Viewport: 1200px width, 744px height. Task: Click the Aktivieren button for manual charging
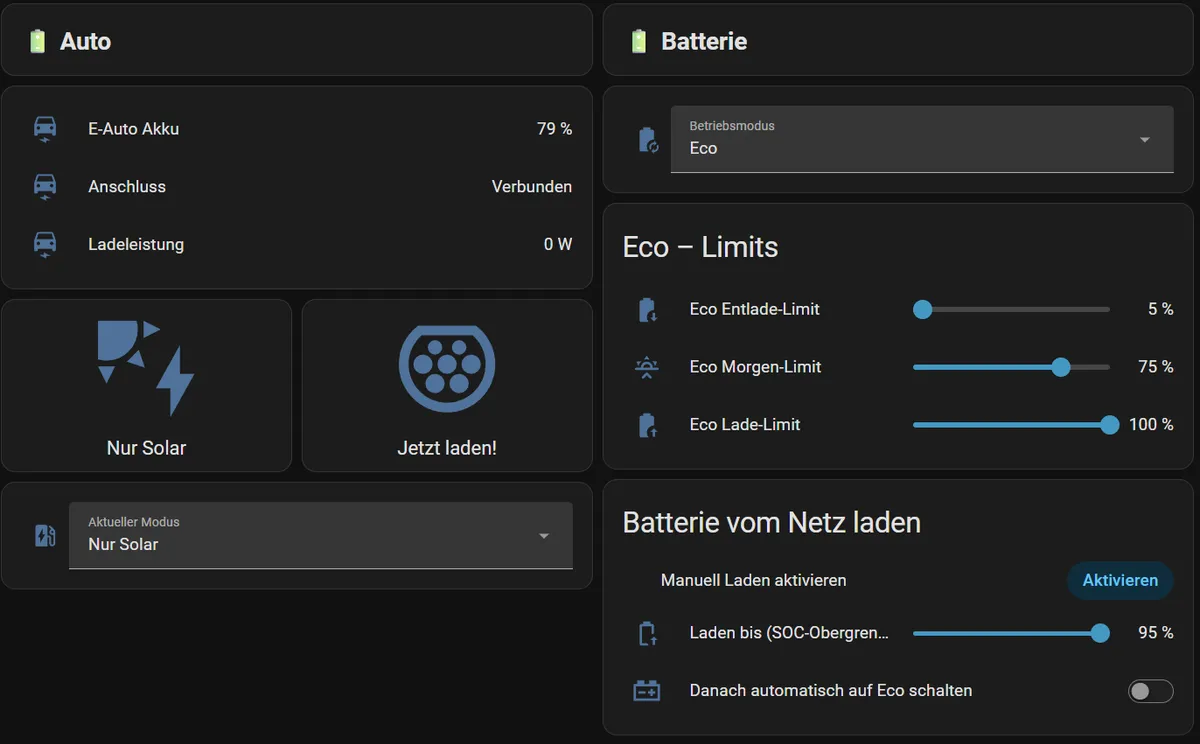pos(1120,580)
